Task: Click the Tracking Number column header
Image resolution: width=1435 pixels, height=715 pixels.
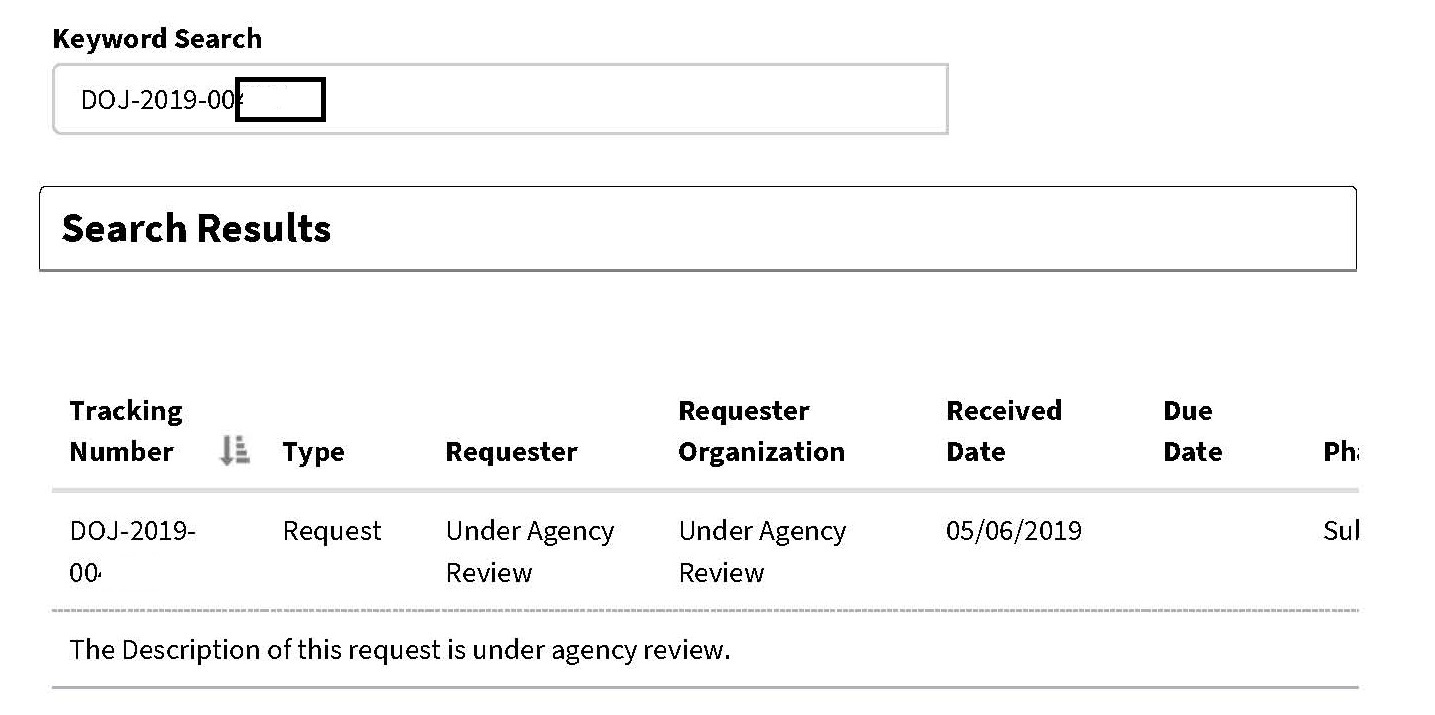Action: [x=126, y=431]
